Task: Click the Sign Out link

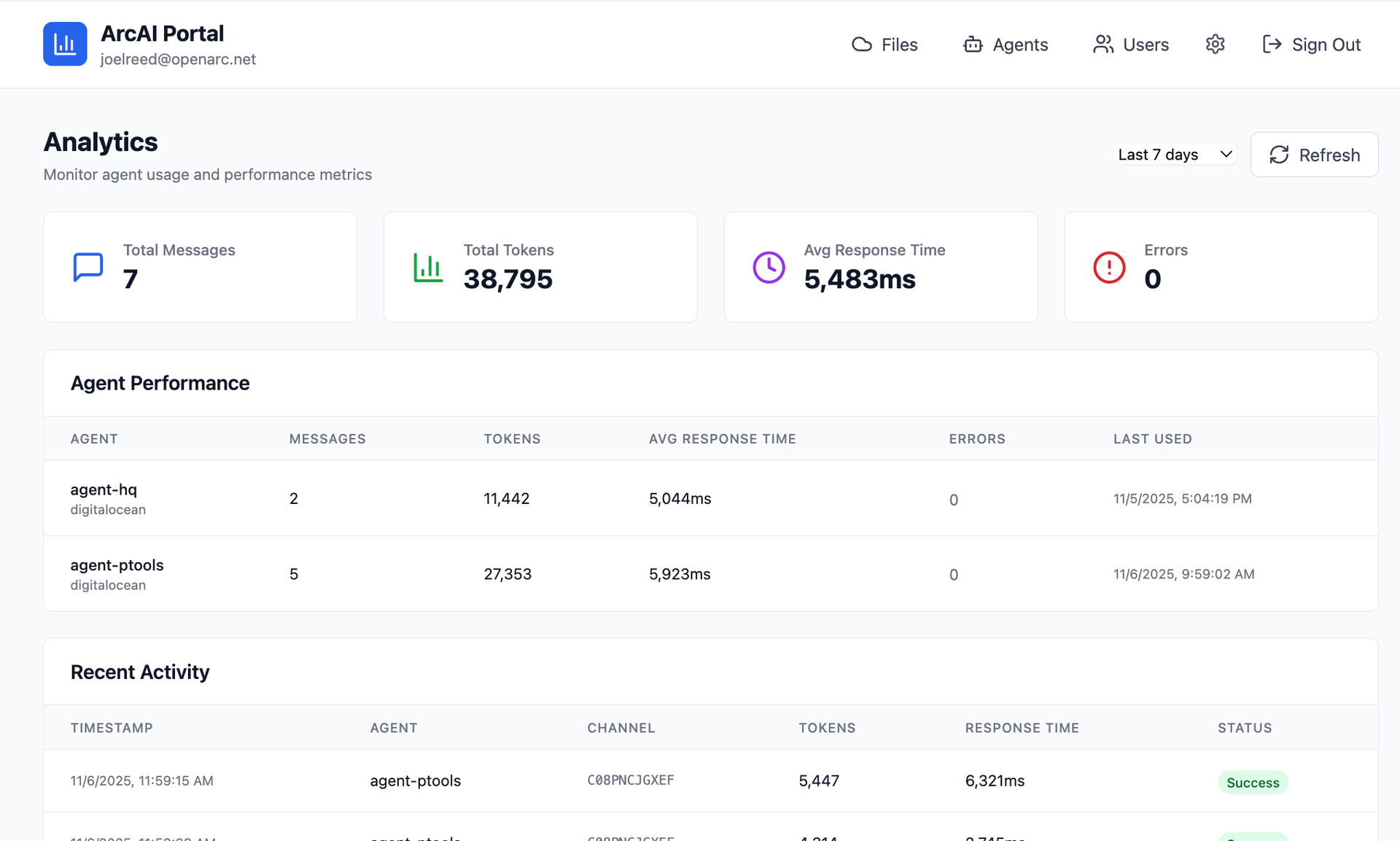Action: (x=1326, y=44)
